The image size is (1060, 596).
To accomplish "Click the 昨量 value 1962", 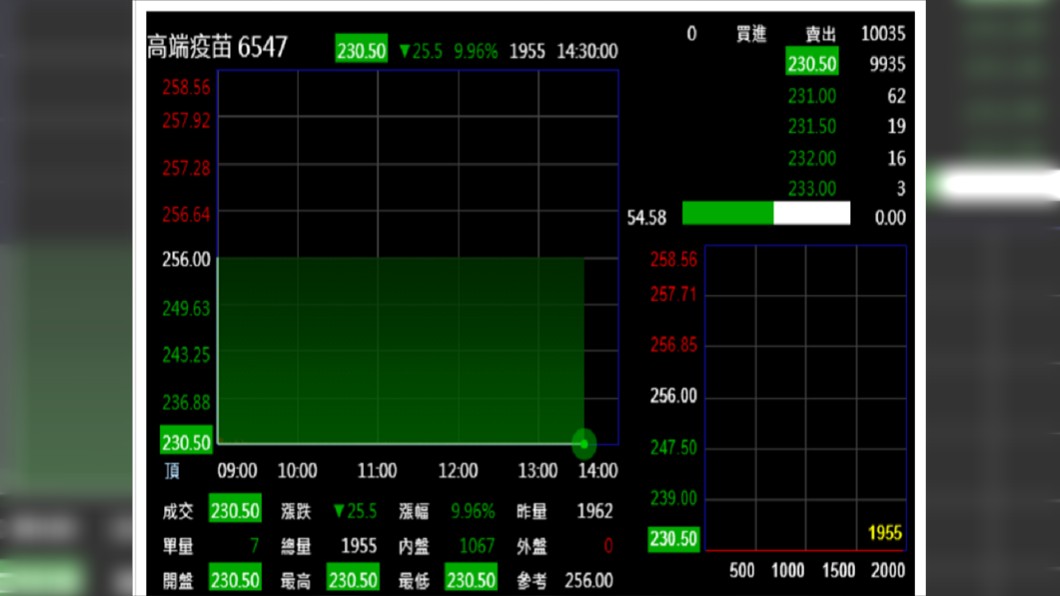I will click(594, 511).
